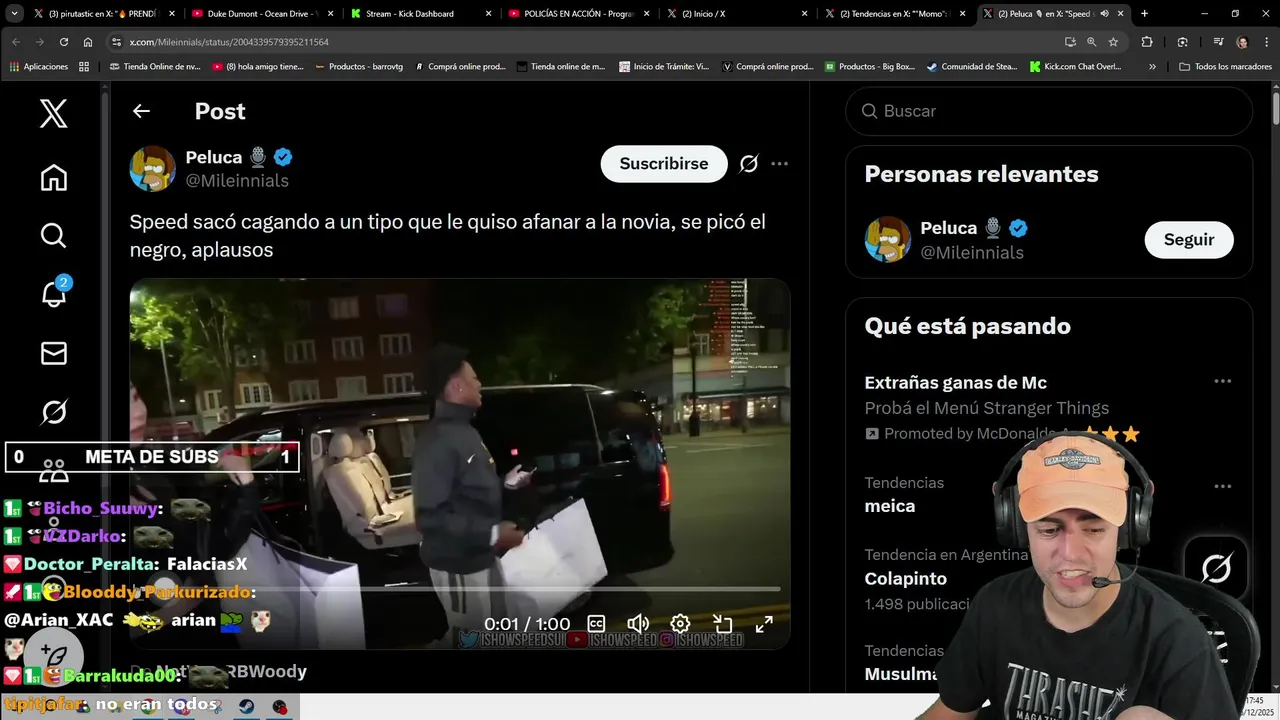Click Peluca's Homer avatar on the post
The height and width of the screenshot is (720, 1280).
[153, 168]
